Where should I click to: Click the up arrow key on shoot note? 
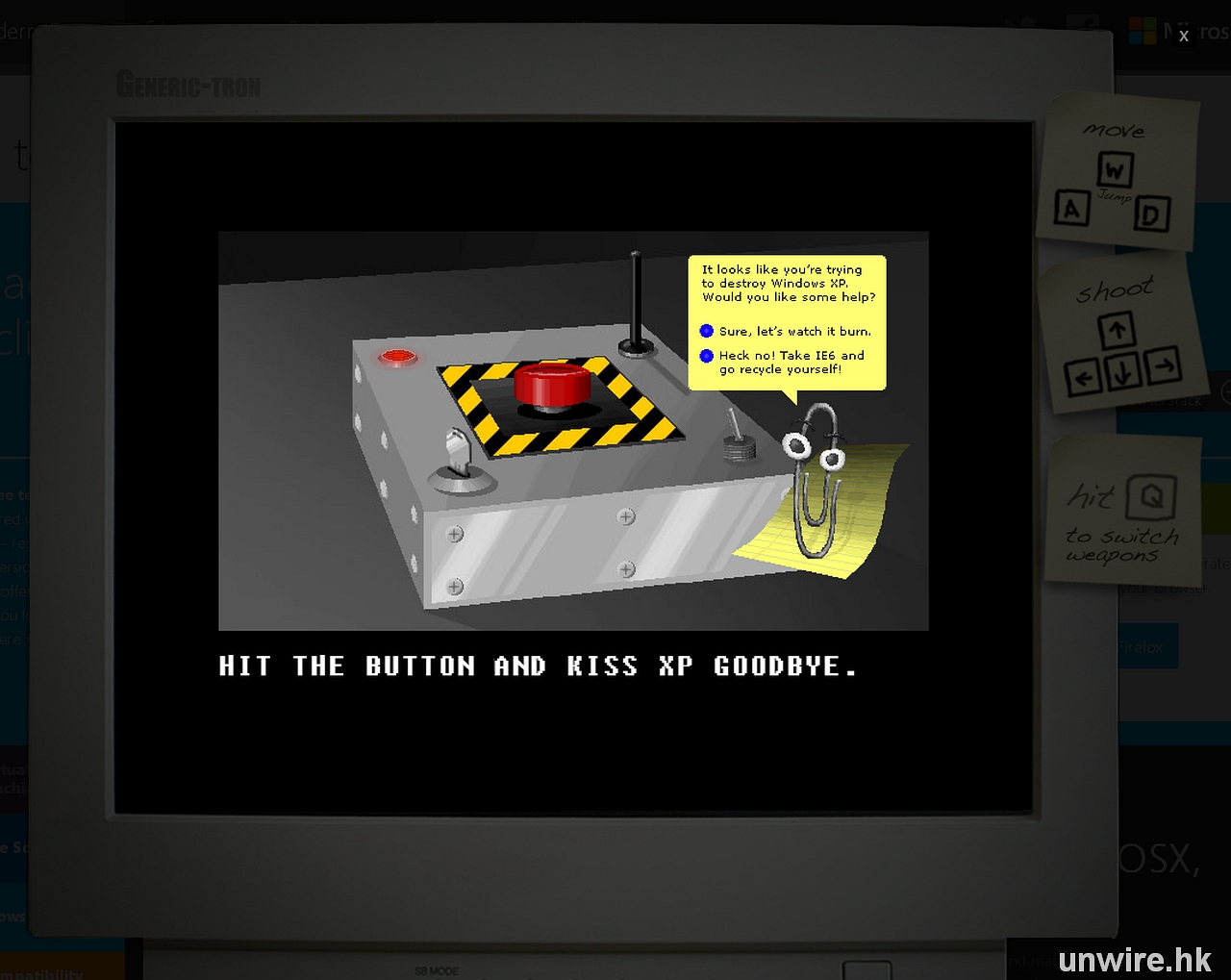tap(1117, 332)
